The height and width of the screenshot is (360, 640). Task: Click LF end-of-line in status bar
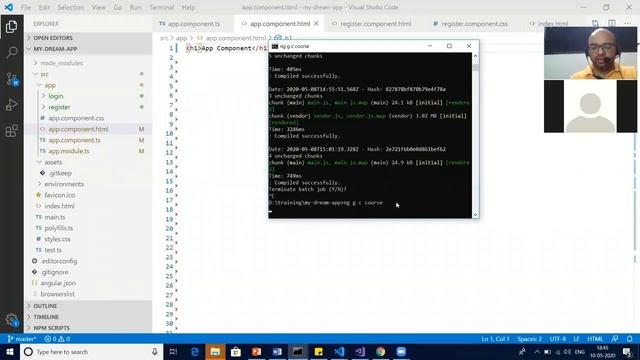point(576,339)
